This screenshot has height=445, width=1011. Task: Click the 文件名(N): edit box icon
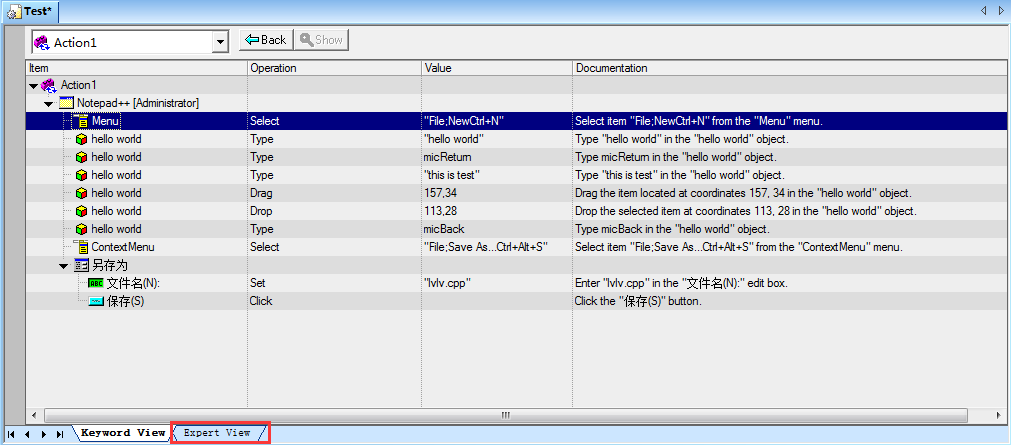[95, 283]
